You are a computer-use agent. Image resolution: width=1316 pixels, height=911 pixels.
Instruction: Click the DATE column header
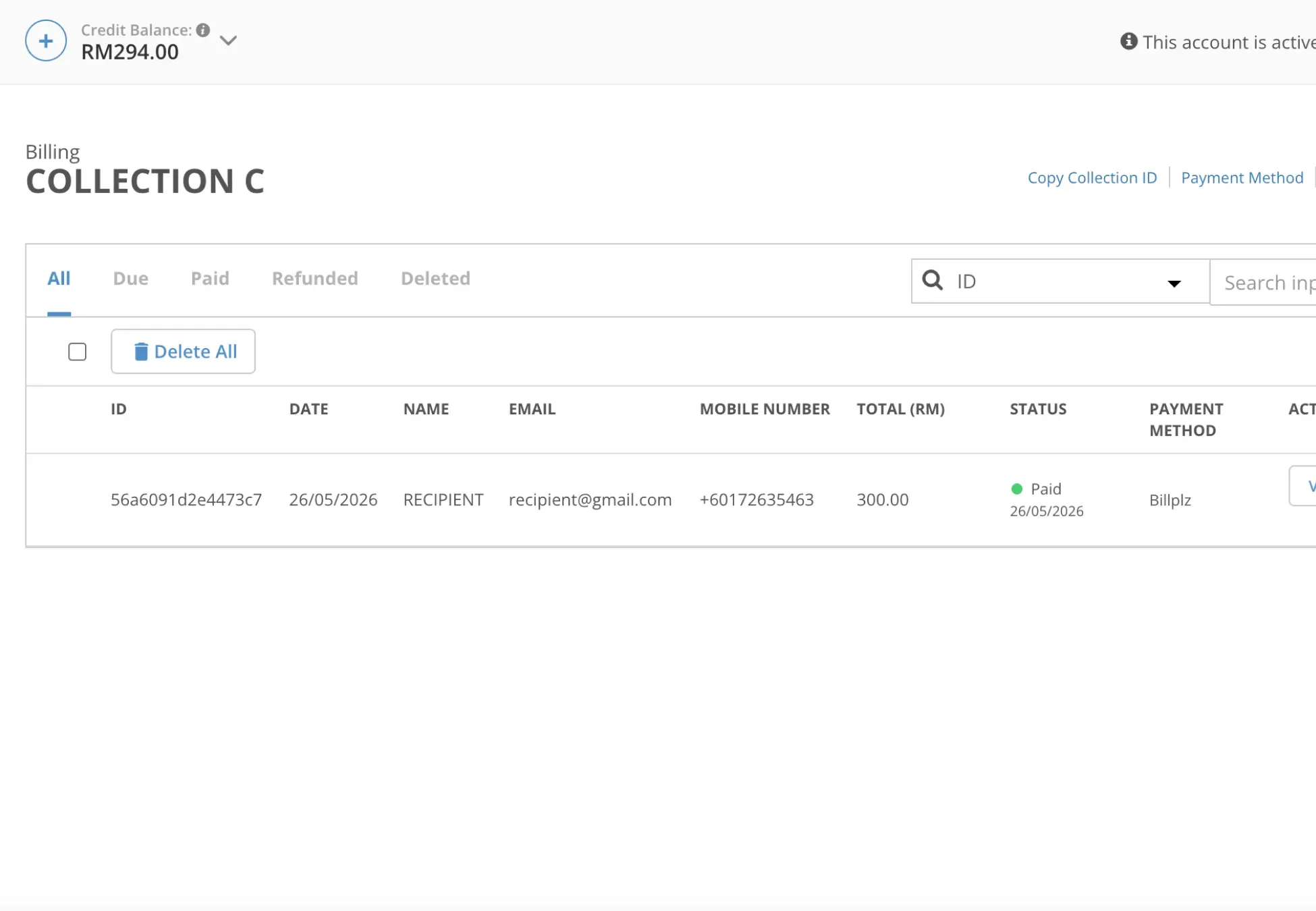tap(308, 409)
